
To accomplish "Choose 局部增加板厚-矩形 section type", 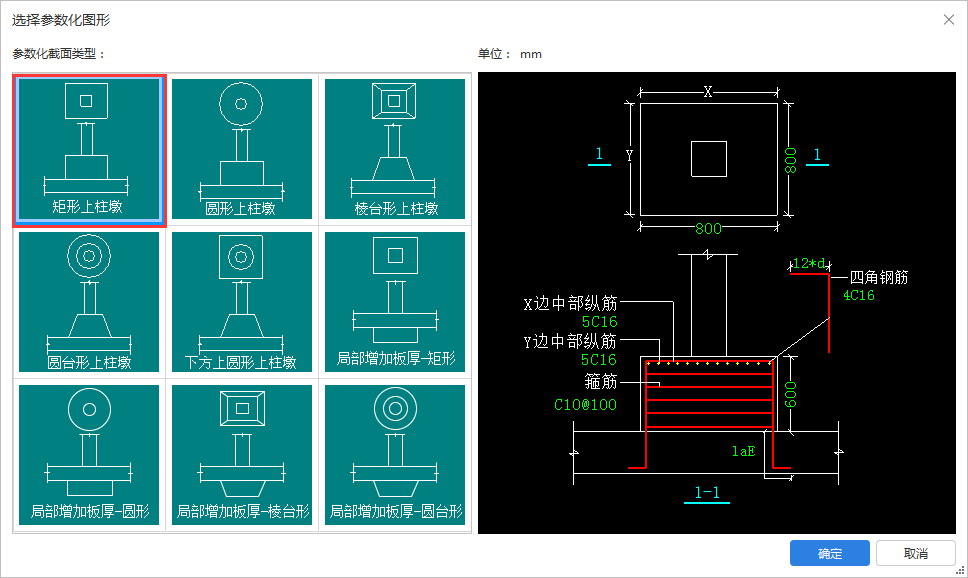I will coord(394,302).
